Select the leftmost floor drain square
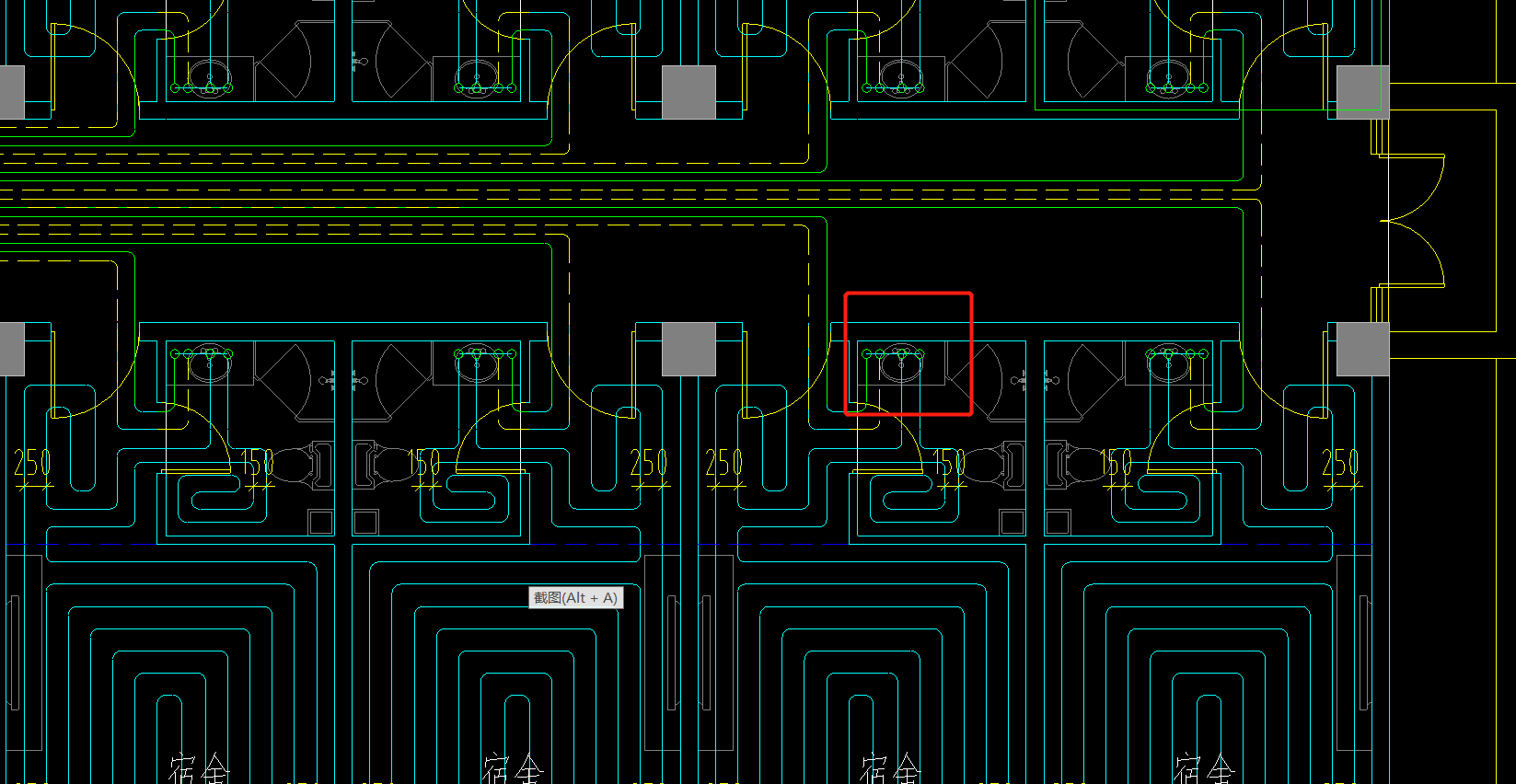This screenshot has width=1516, height=784. point(321,523)
